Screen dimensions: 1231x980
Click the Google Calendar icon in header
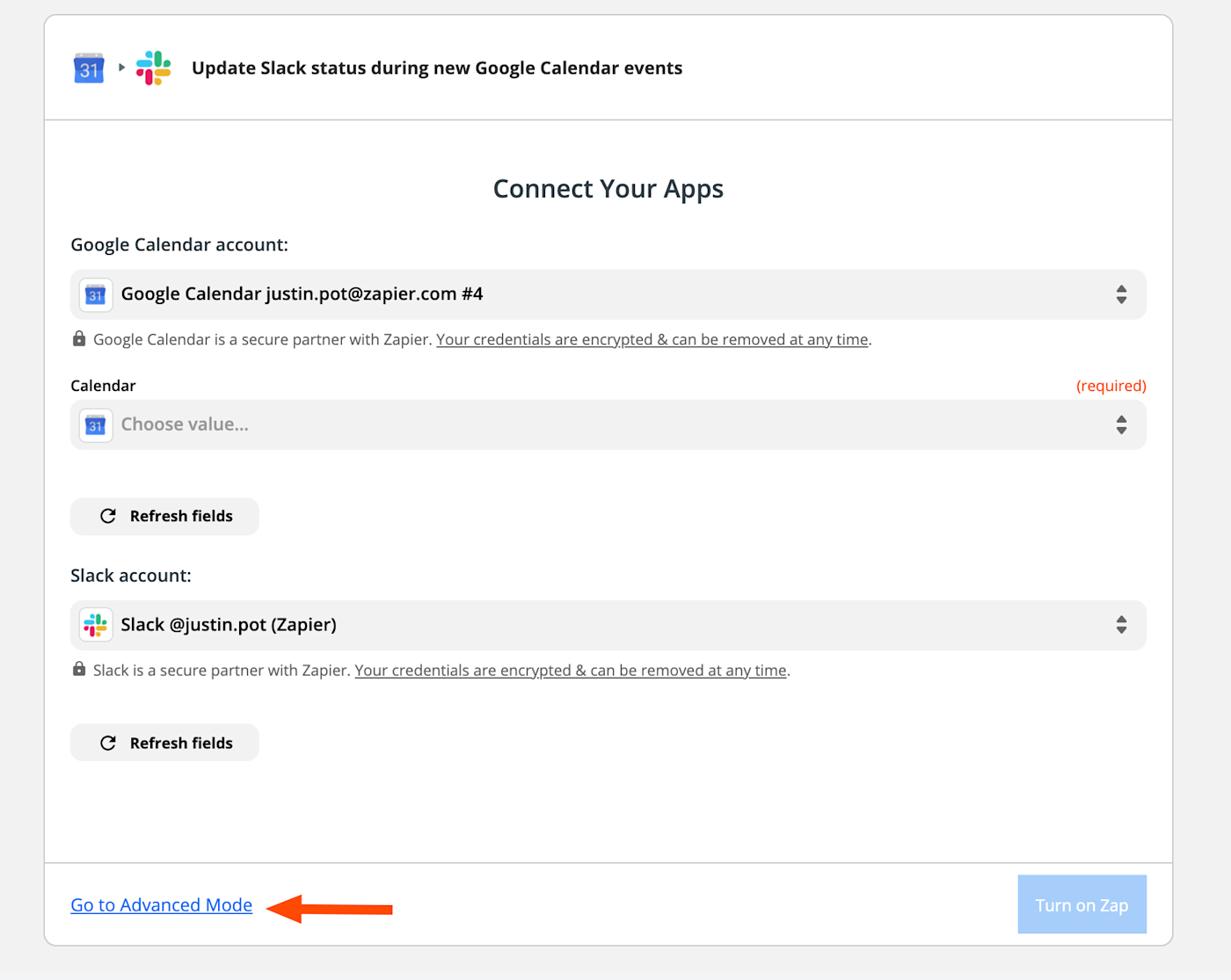tap(89, 69)
